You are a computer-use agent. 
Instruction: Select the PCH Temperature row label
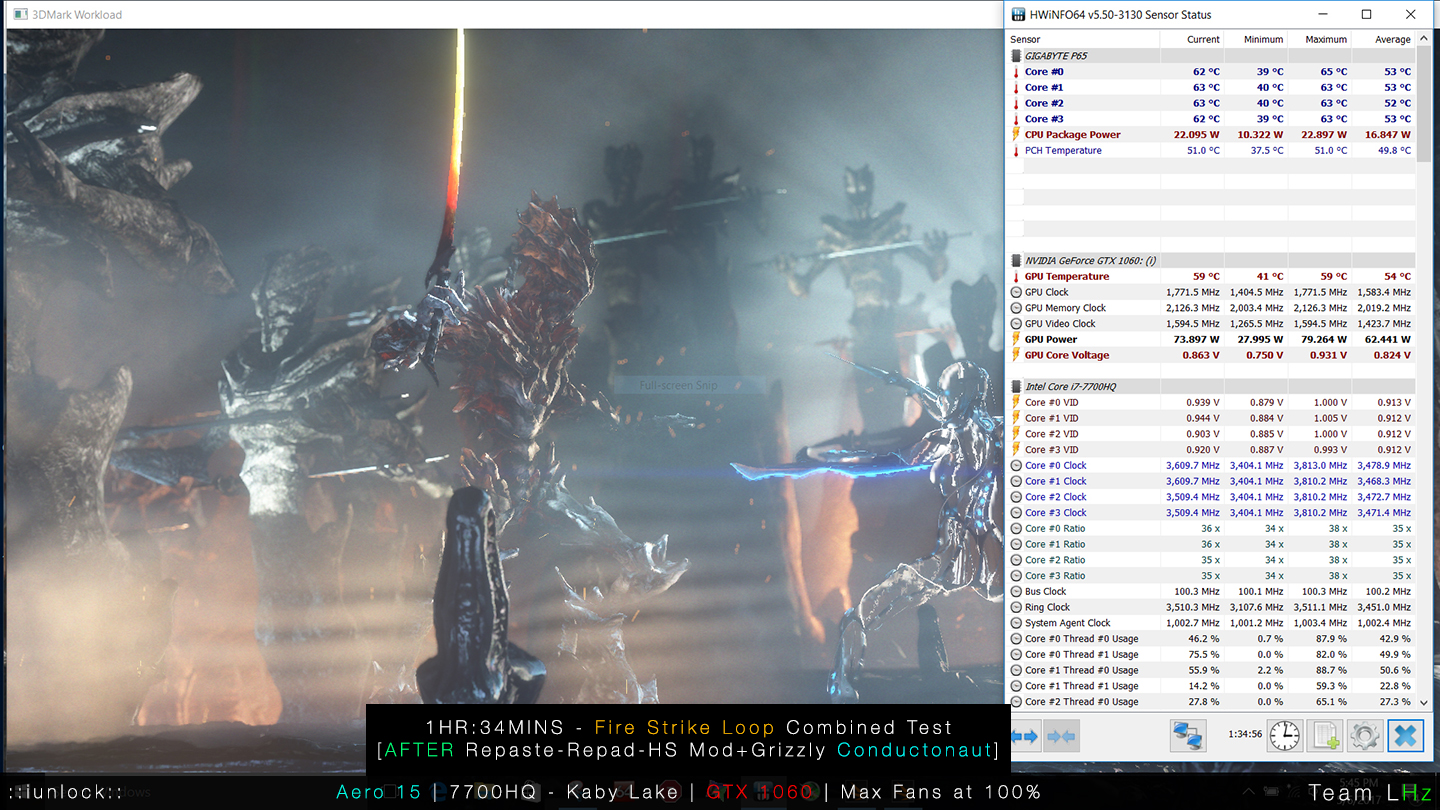tap(1063, 151)
